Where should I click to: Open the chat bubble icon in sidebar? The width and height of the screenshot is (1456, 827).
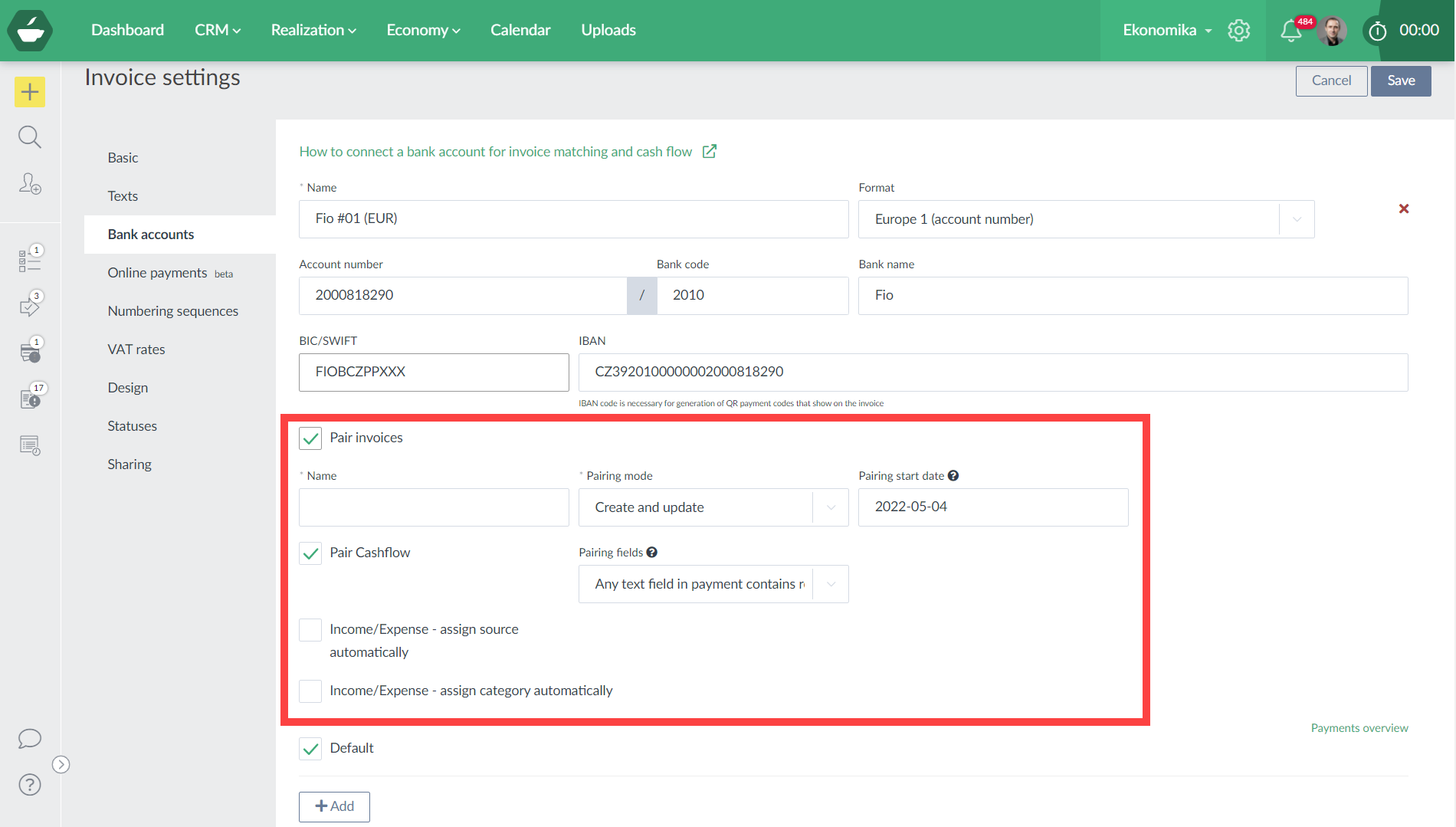point(30,738)
